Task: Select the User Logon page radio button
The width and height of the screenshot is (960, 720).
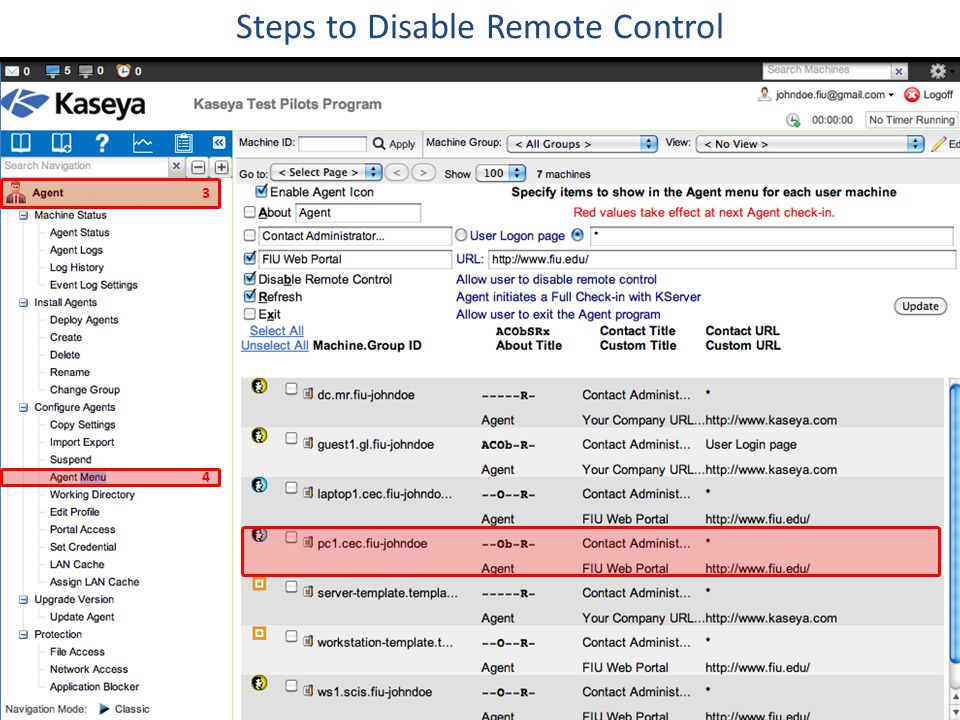Action: [461, 235]
